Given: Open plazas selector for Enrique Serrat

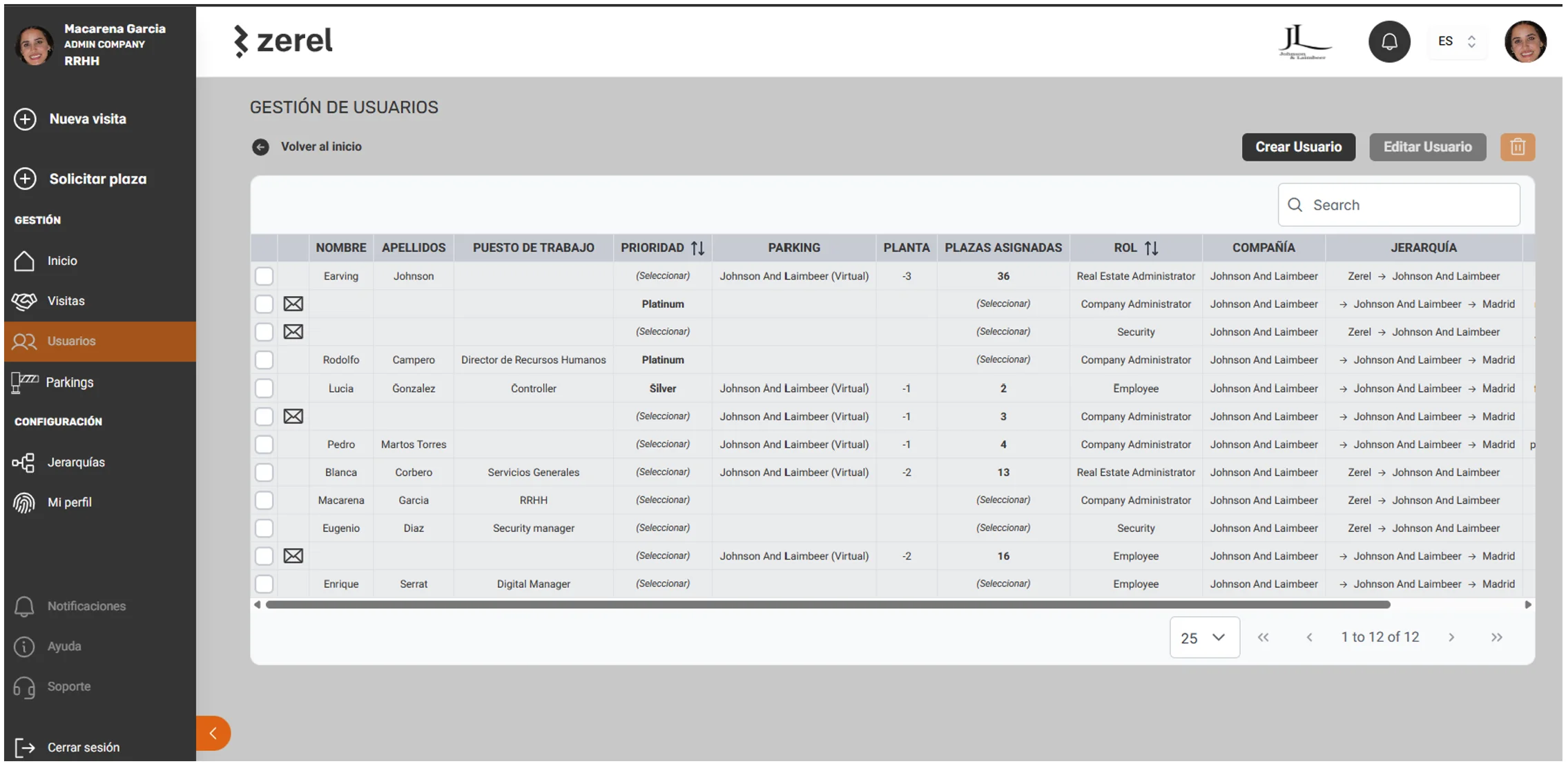Looking at the screenshot, I should (1003, 584).
